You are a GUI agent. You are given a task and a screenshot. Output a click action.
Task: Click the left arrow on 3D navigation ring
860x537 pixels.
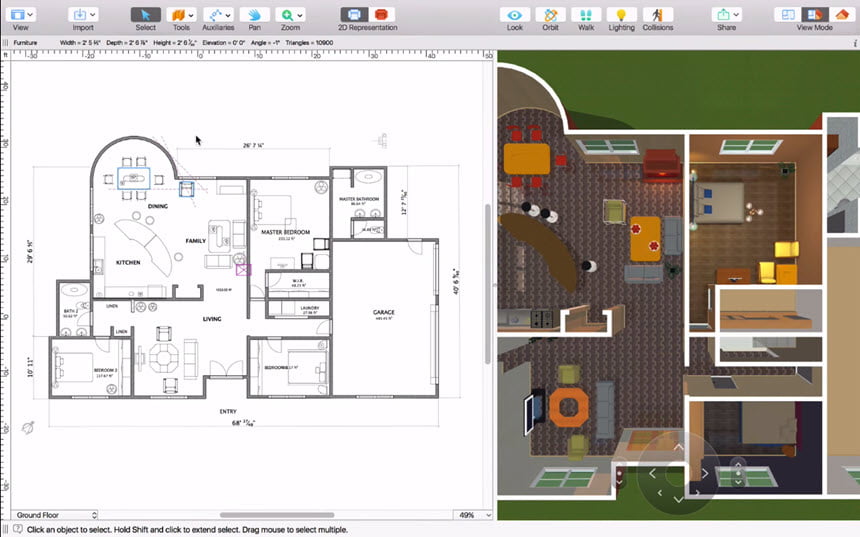652,473
